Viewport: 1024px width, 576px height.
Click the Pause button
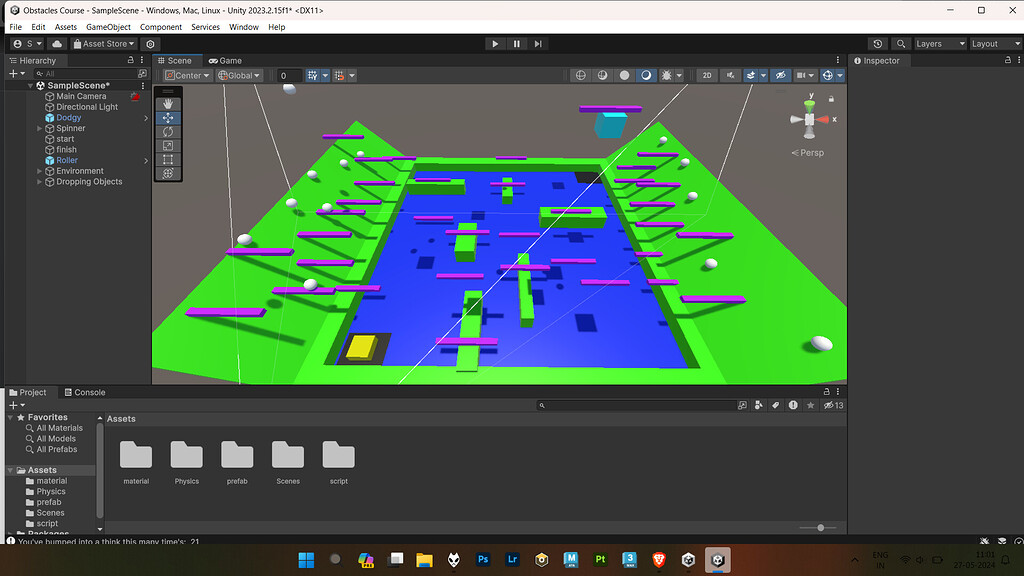coord(517,44)
